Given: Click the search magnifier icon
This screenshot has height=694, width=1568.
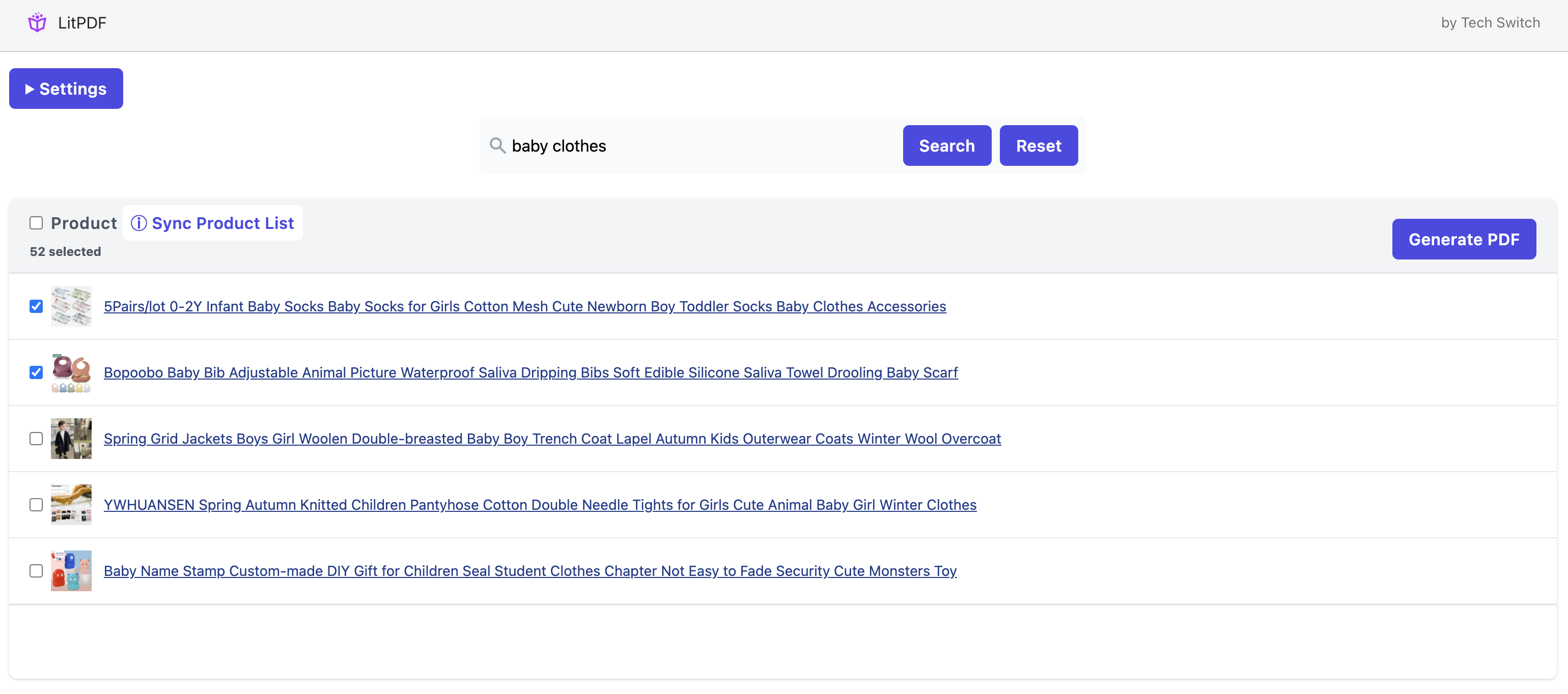Looking at the screenshot, I should click(497, 146).
